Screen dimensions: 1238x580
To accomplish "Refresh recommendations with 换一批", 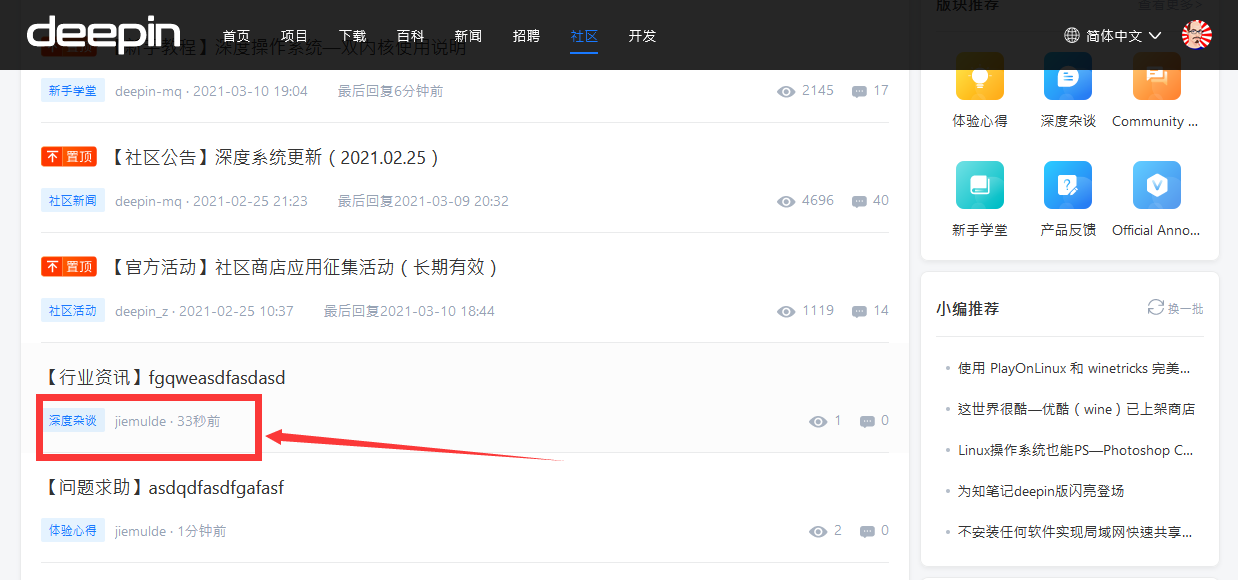I will (1176, 308).
